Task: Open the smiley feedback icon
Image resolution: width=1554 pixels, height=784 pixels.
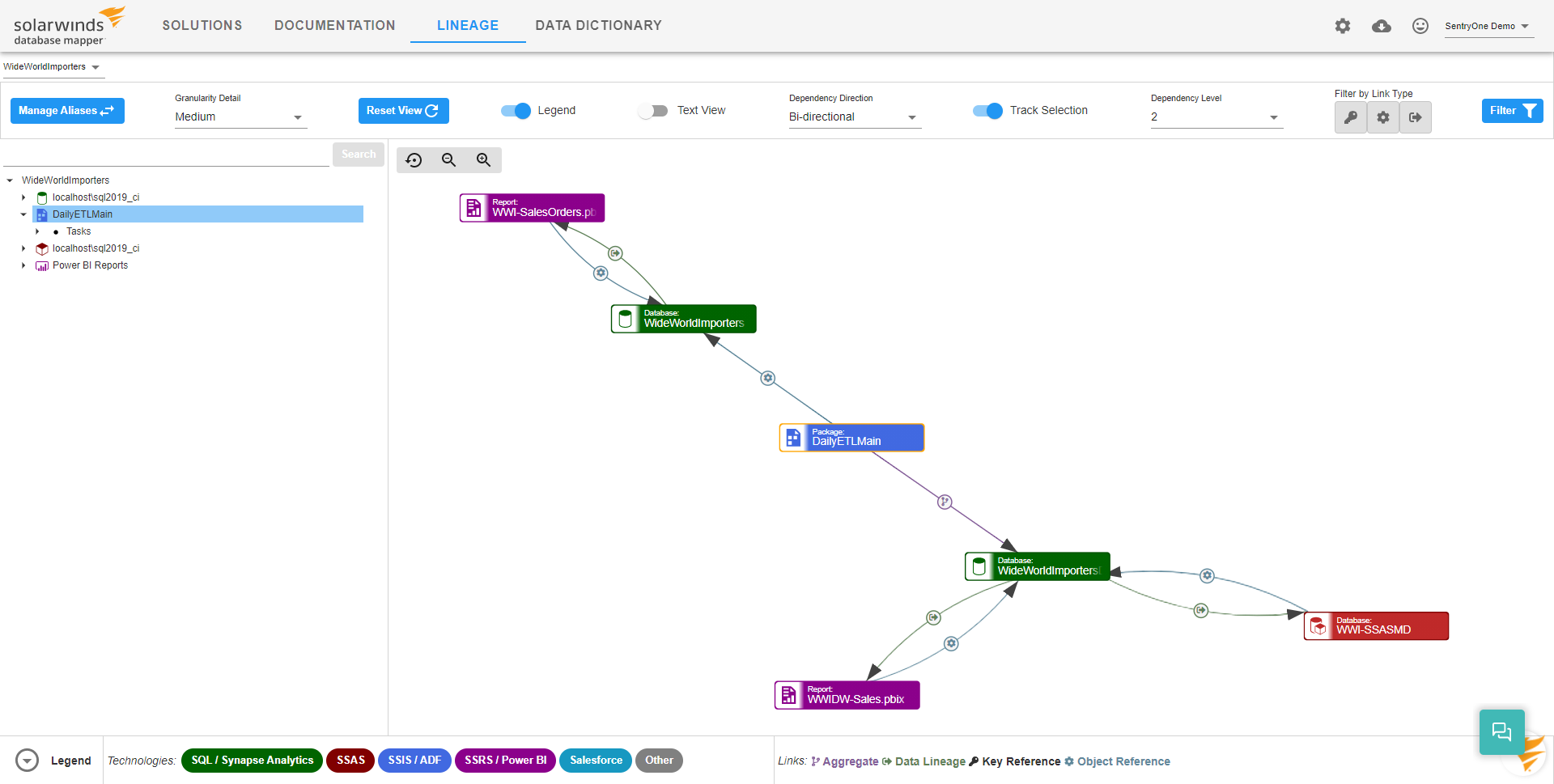Action: point(1420,26)
